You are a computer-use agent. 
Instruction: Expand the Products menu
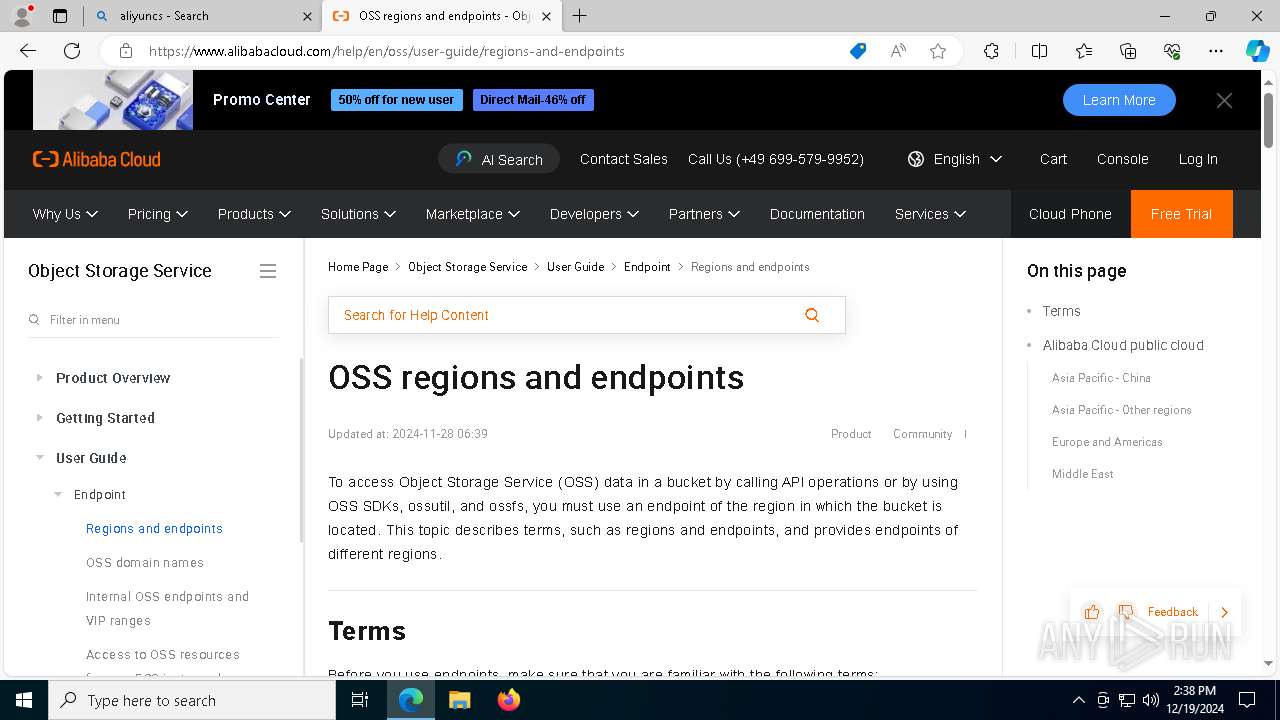point(254,214)
